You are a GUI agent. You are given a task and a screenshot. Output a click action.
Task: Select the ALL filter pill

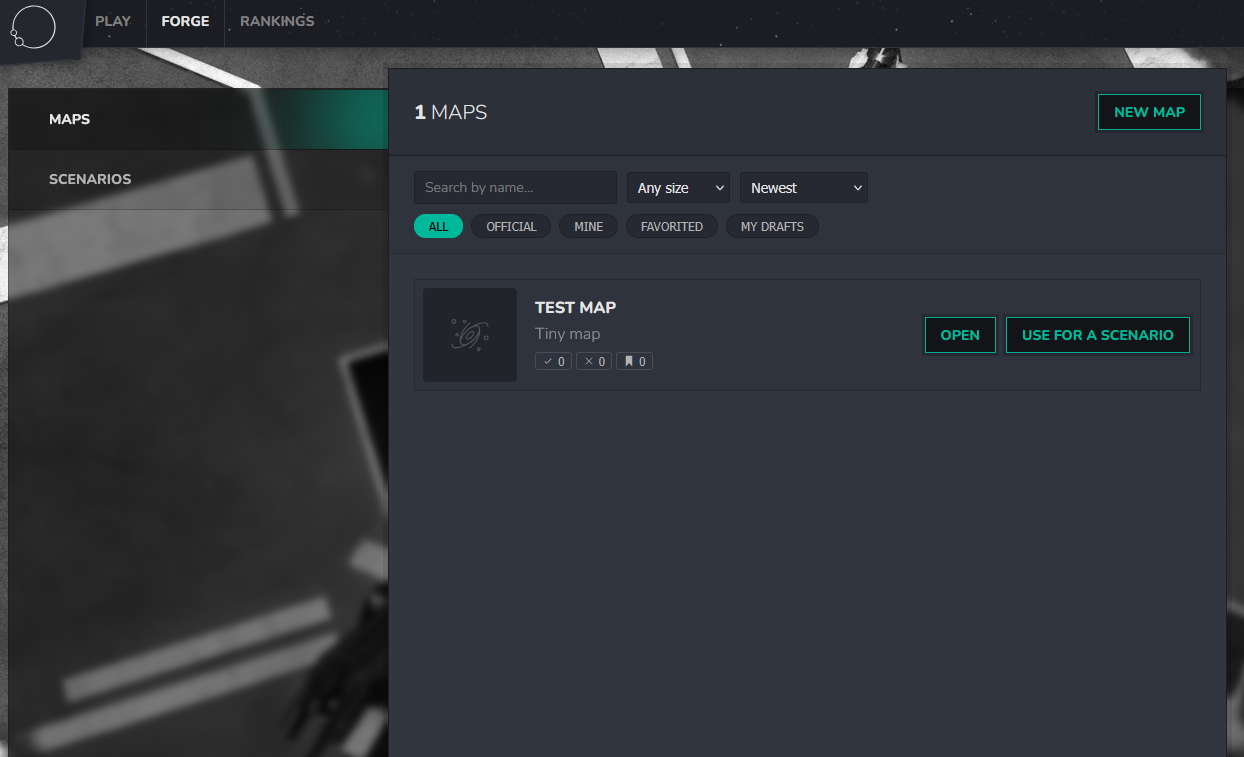click(x=438, y=226)
